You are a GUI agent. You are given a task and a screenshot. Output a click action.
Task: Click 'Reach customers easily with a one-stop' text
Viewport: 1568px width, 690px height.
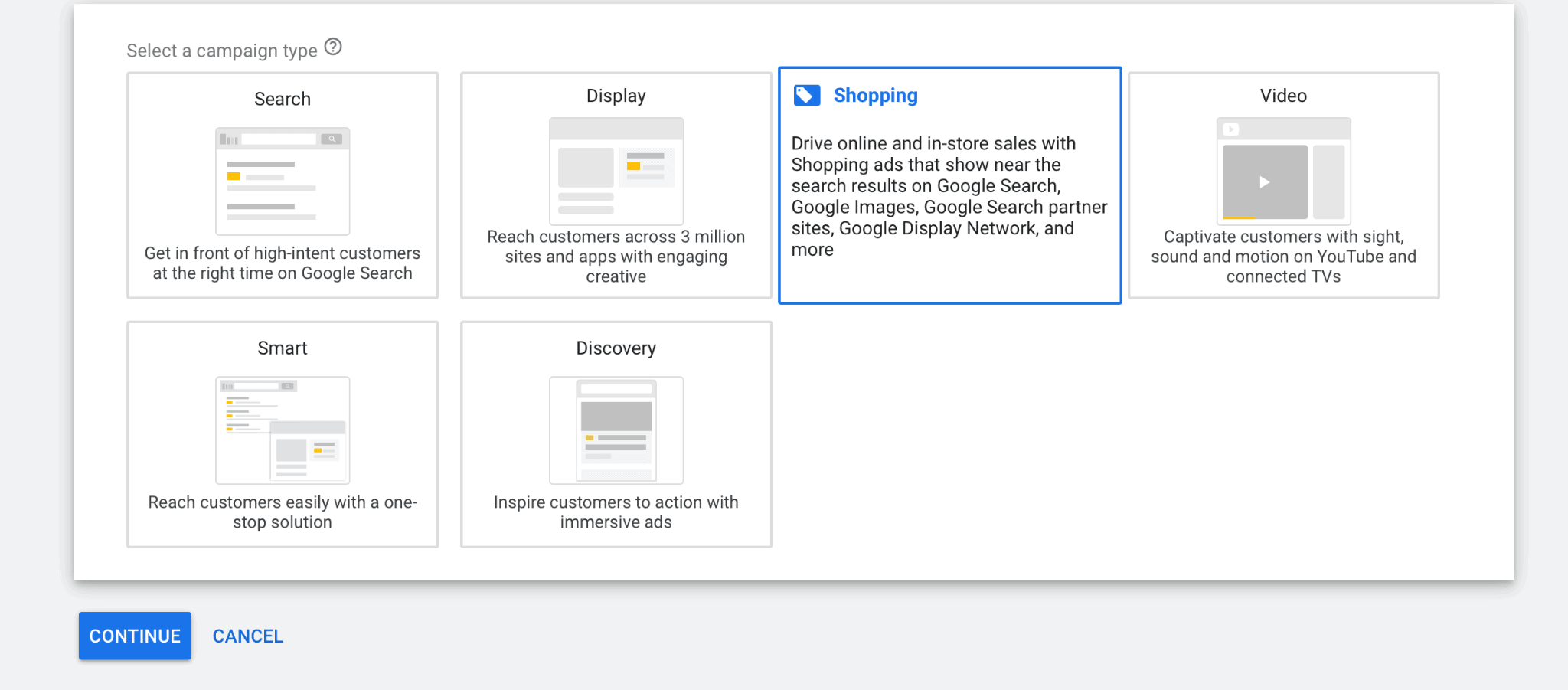click(283, 512)
